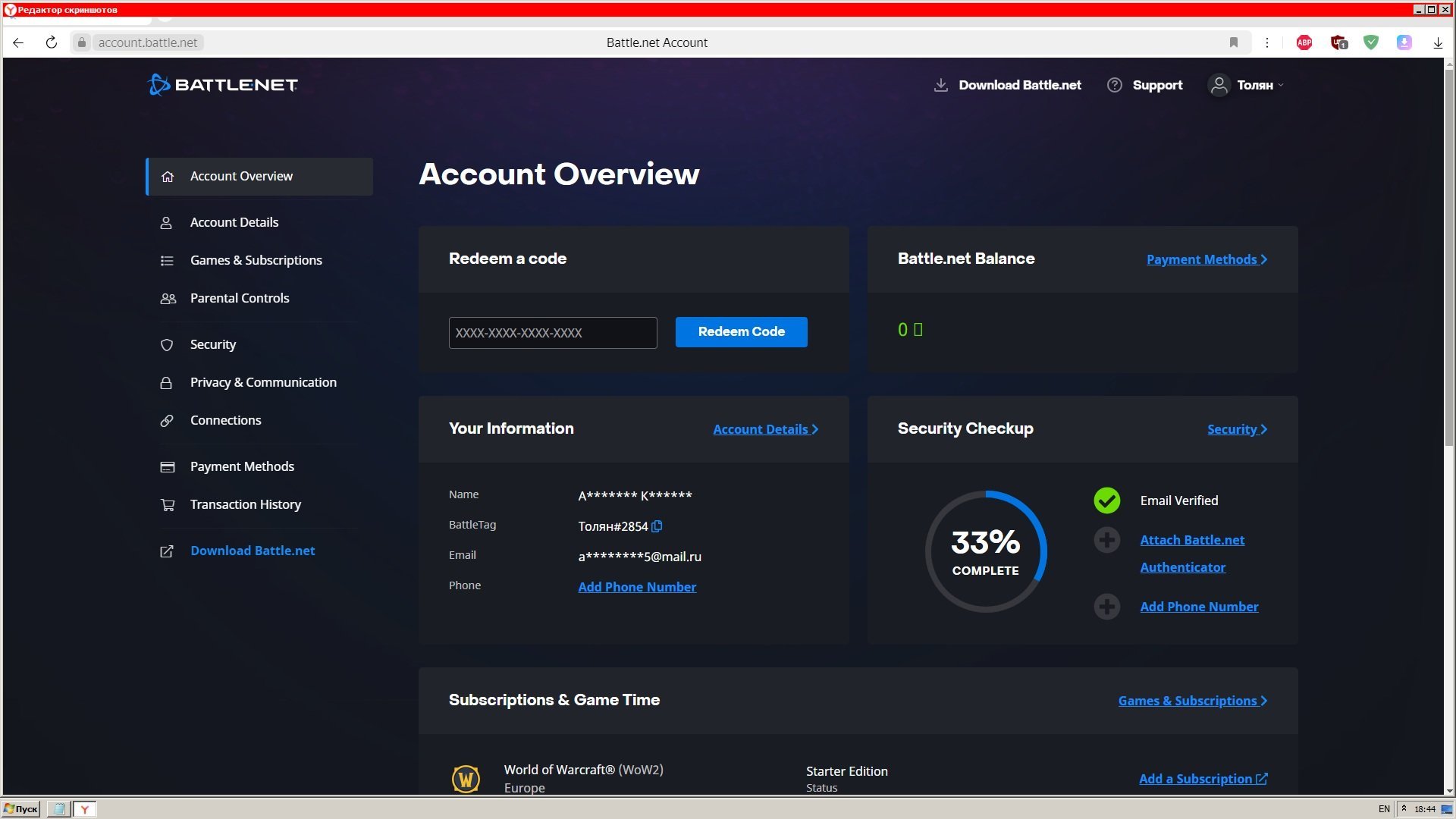Click external link icon next to Add a Subscription
1456x819 pixels.
[x=1261, y=779]
